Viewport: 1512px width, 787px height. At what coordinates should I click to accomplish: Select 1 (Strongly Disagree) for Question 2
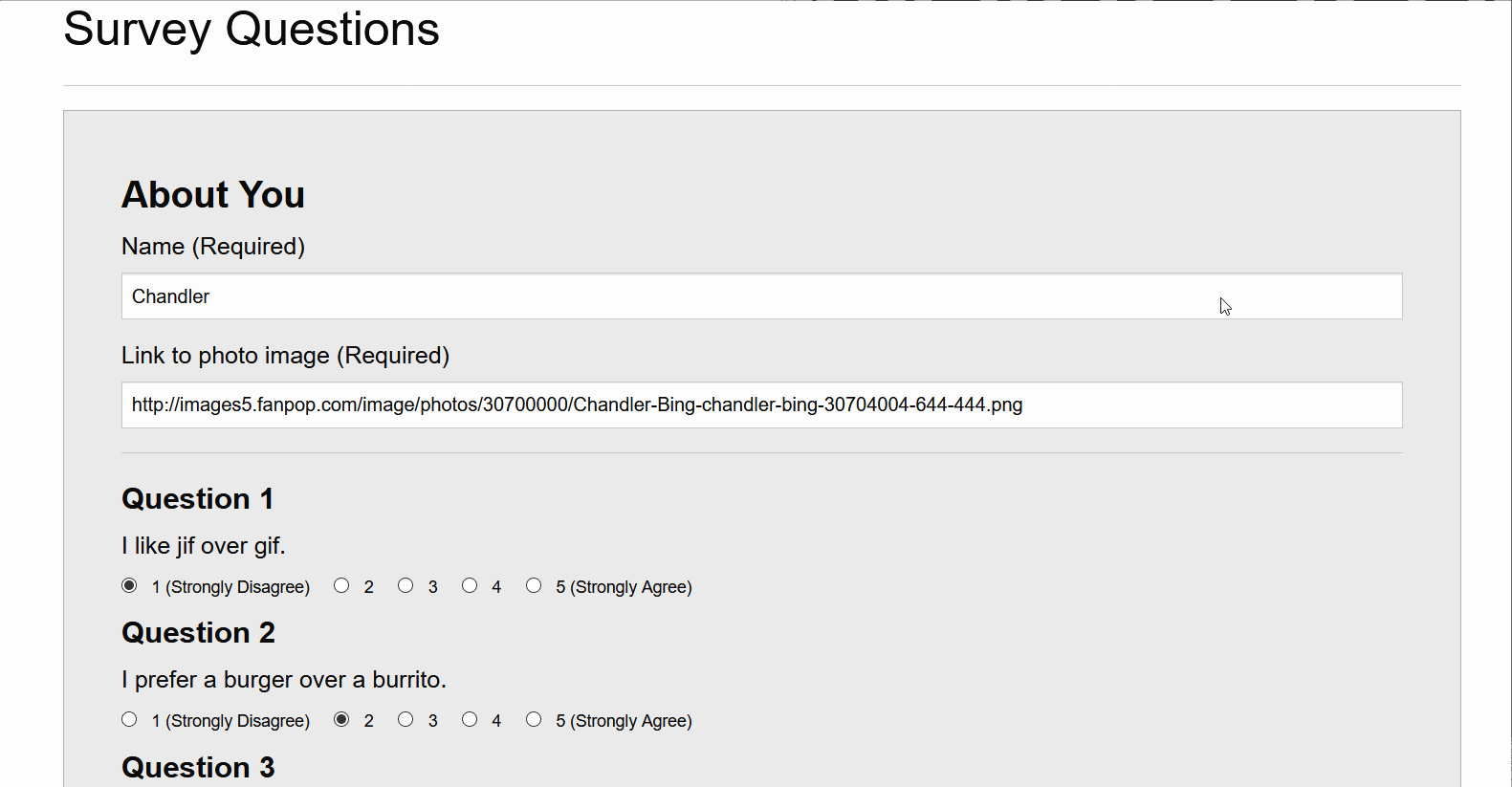coord(129,719)
